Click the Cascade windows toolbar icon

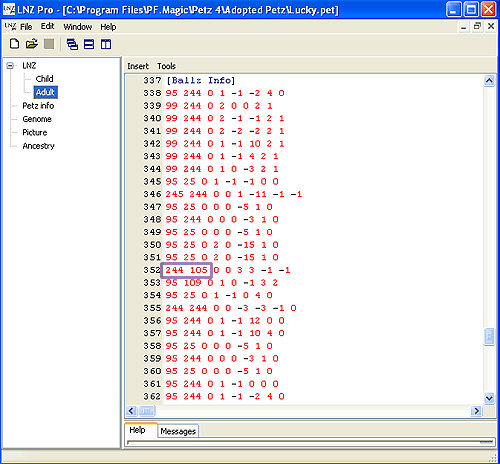point(72,44)
